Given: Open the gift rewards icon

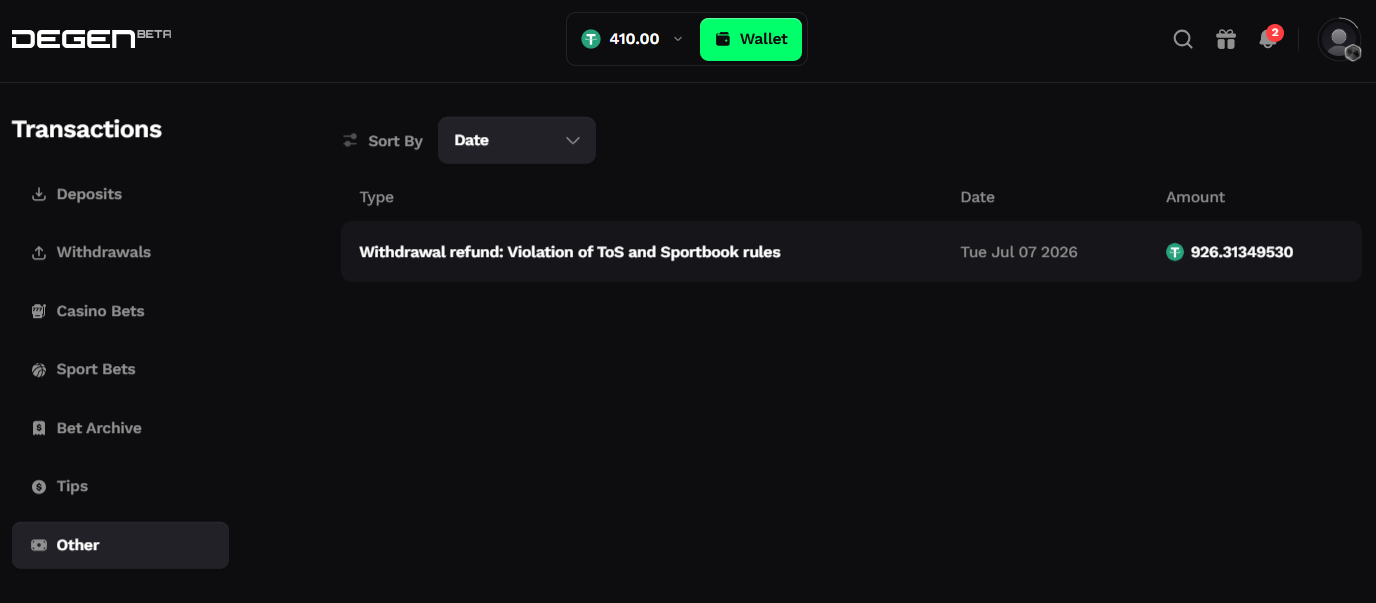Looking at the screenshot, I should pyautogui.click(x=1226, y=40).
